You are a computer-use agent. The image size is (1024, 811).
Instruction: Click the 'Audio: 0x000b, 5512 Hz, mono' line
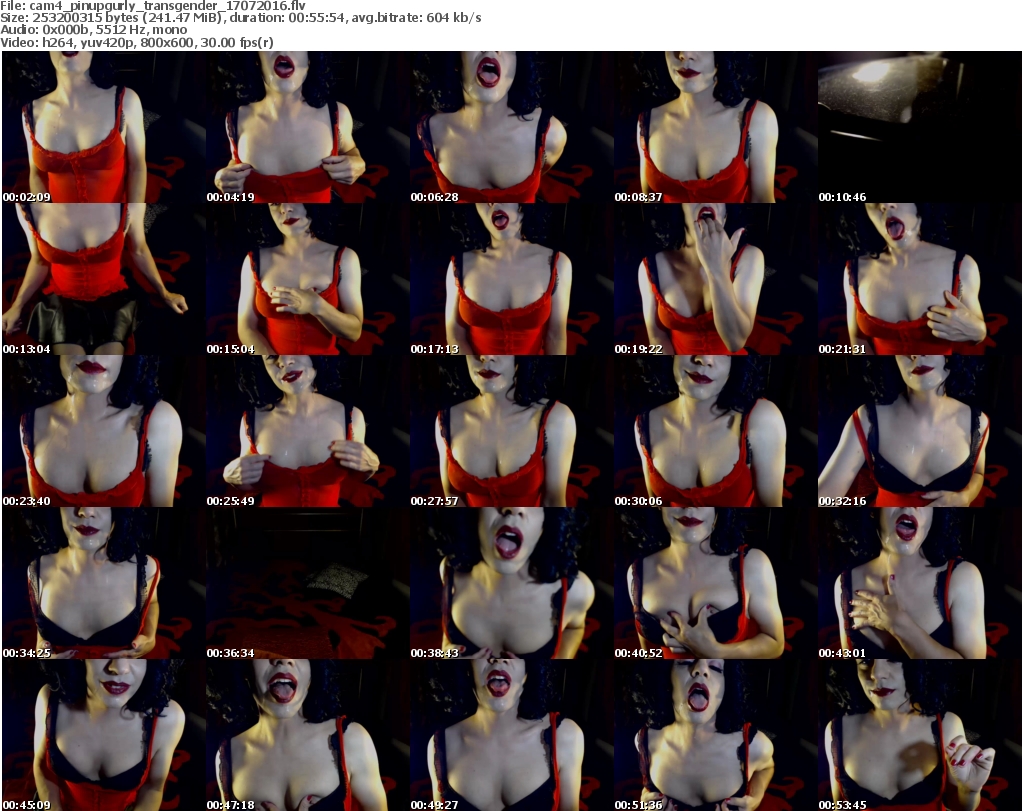(x=93, y=30)
